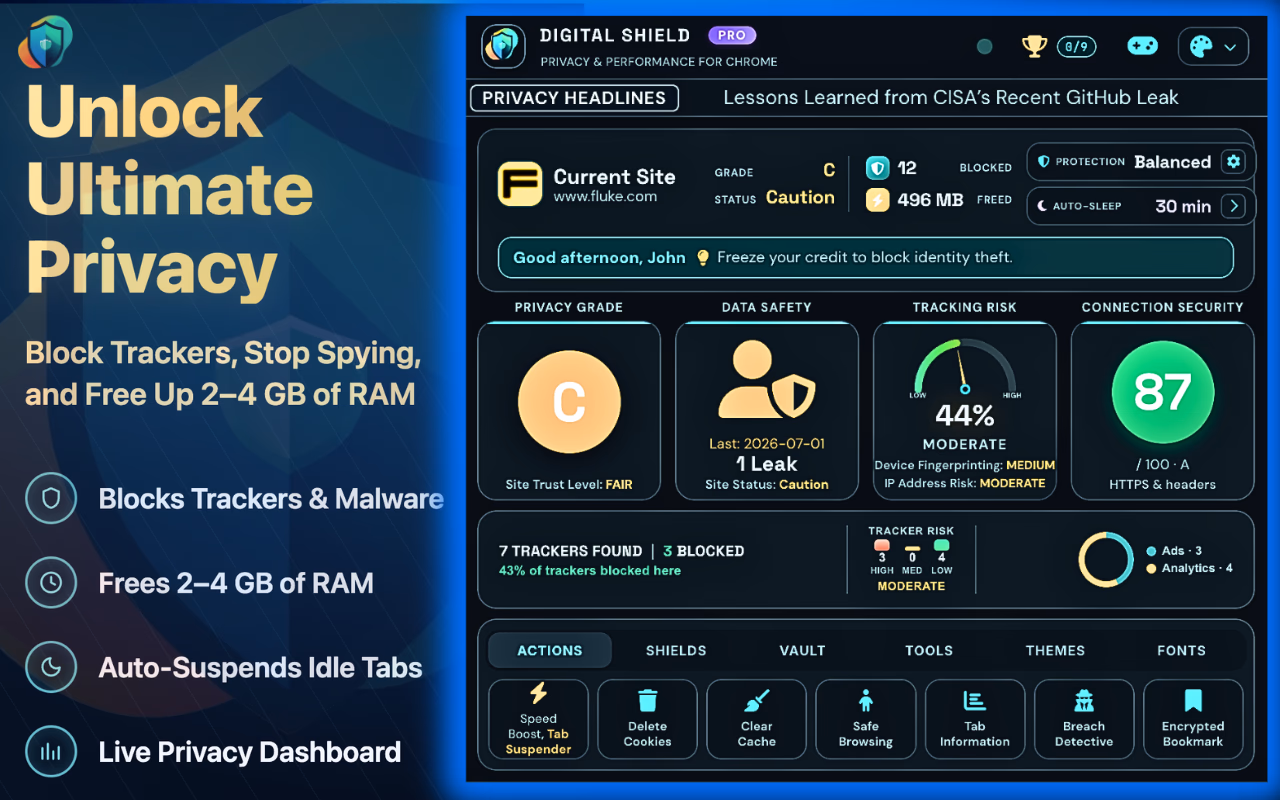The image size is (1280, 800).
Task: Click the PRO badge
Action: point(732,35)
